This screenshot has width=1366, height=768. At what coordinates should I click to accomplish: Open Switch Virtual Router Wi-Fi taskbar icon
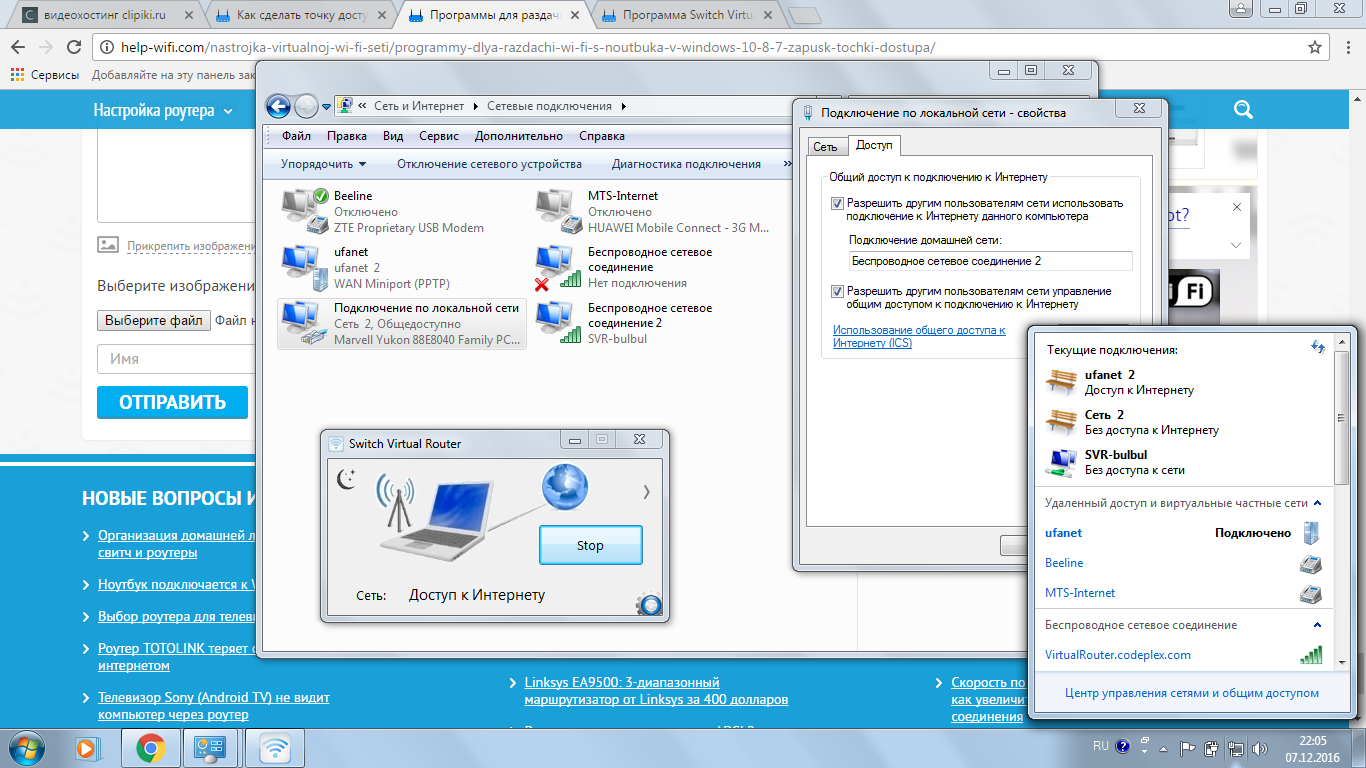coord(274,747)
